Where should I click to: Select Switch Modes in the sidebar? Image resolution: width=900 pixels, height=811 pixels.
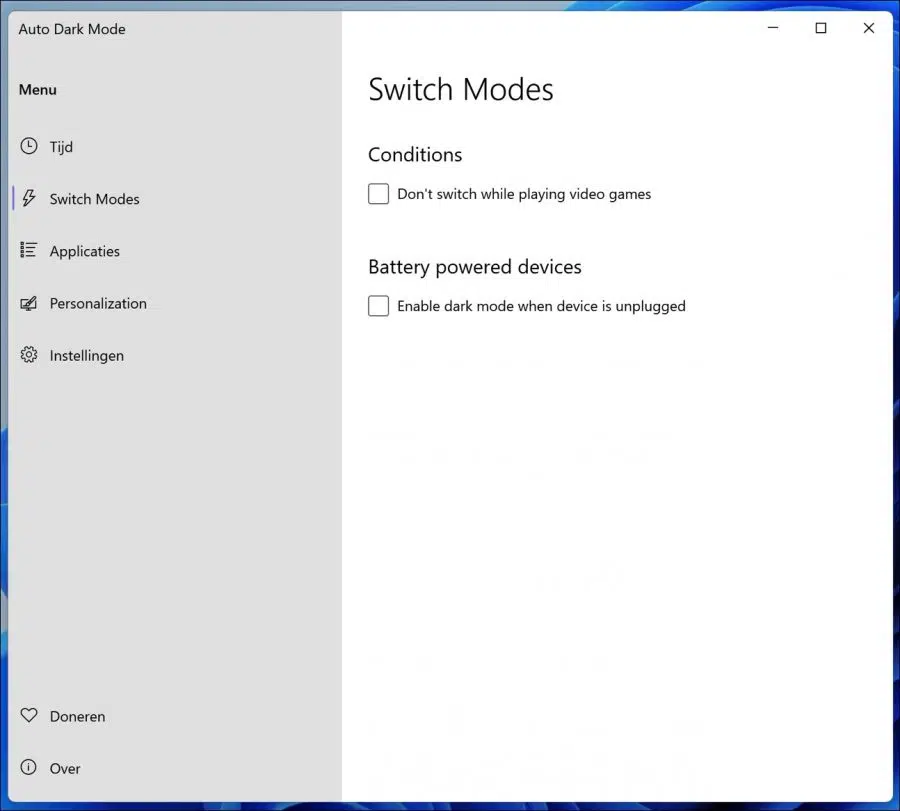pos(175,199)
